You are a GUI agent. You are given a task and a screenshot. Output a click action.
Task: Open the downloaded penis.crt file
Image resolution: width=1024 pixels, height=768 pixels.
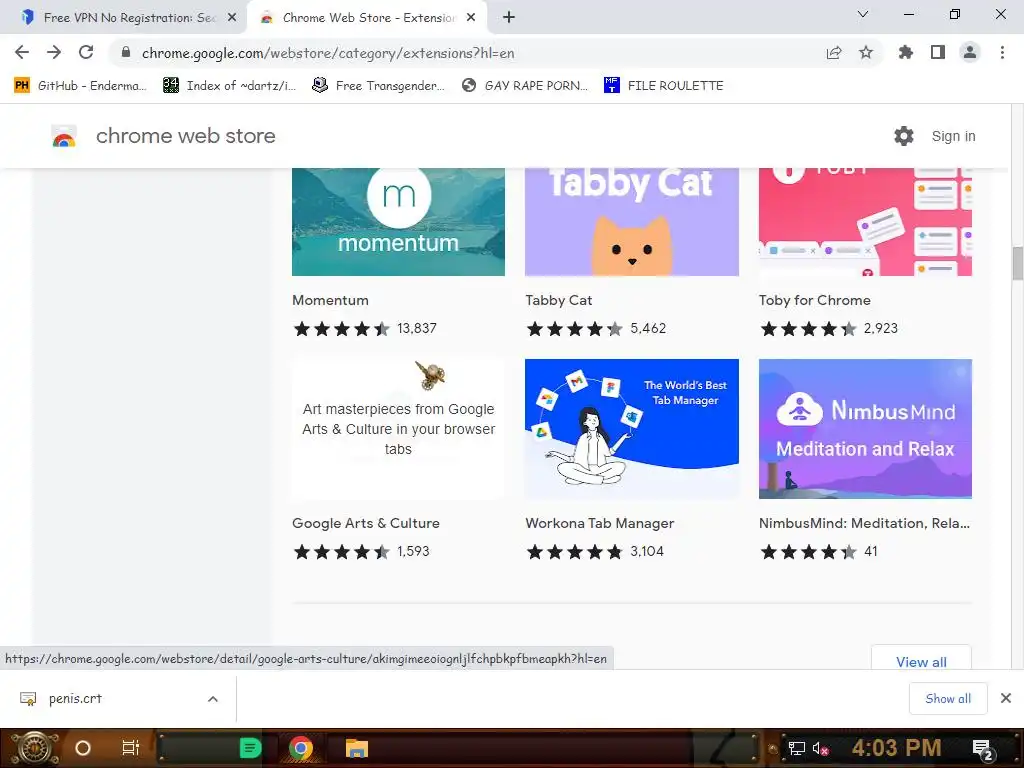(75, 699)
